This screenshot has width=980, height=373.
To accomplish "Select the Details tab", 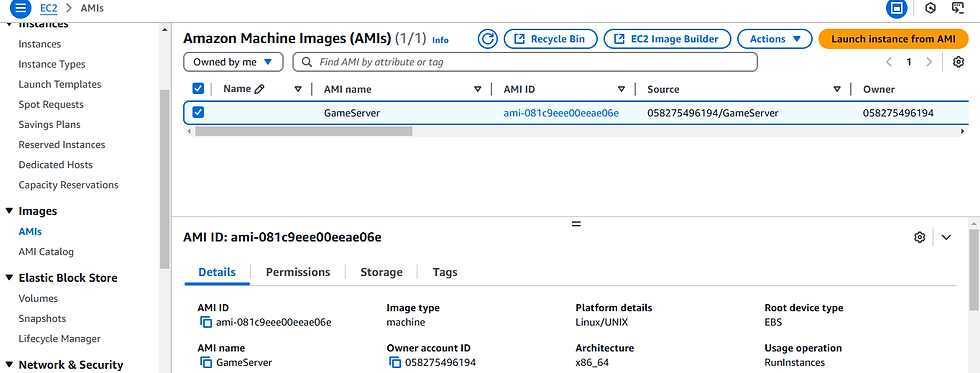I will coord(217,272).
